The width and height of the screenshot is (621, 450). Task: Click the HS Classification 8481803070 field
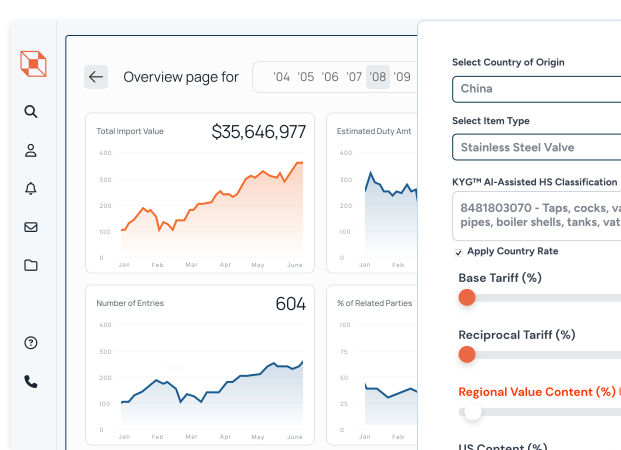pyautogui.click(x=537, y=215)
